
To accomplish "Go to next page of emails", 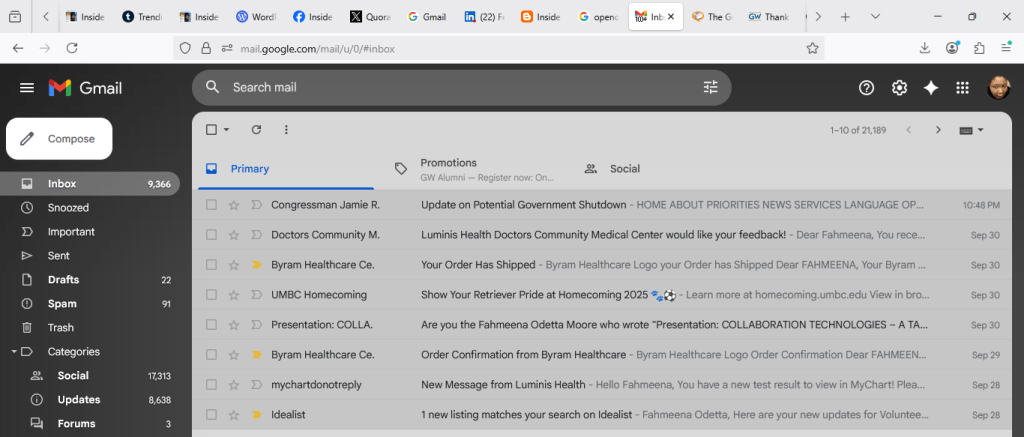I will (x=938, y=129).
